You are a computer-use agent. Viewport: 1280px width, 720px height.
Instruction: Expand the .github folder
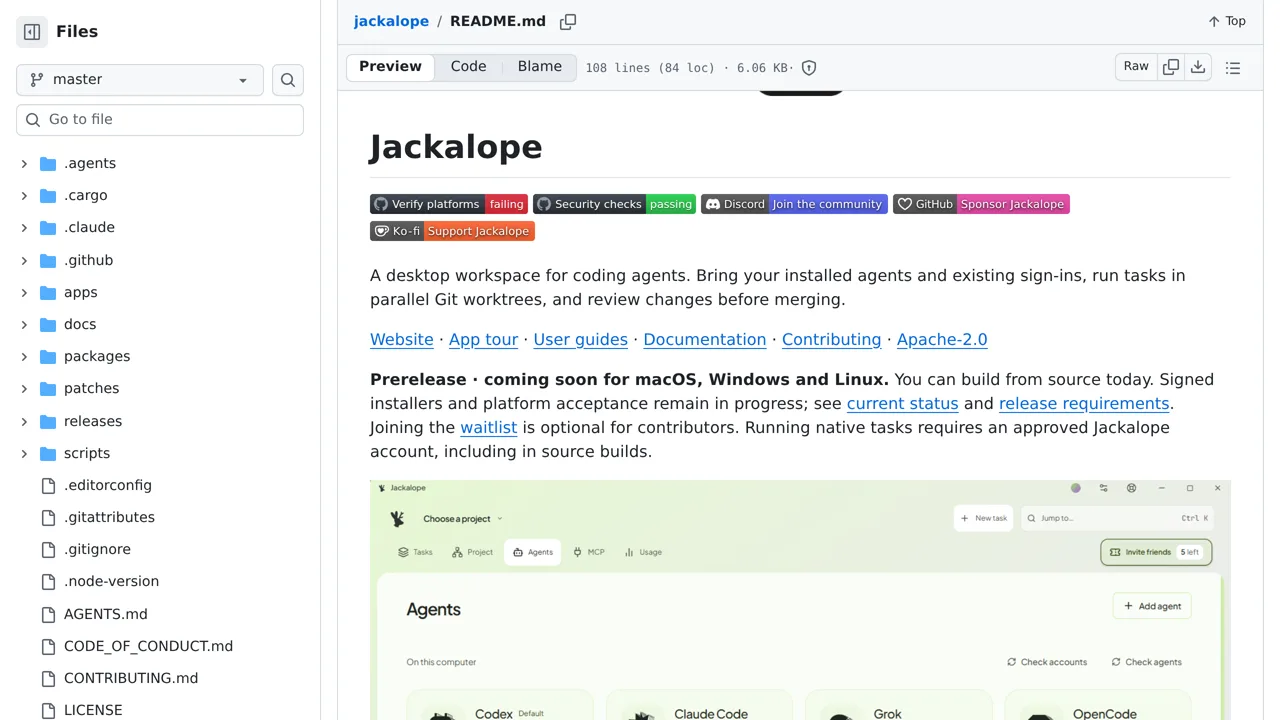(24, 261)
